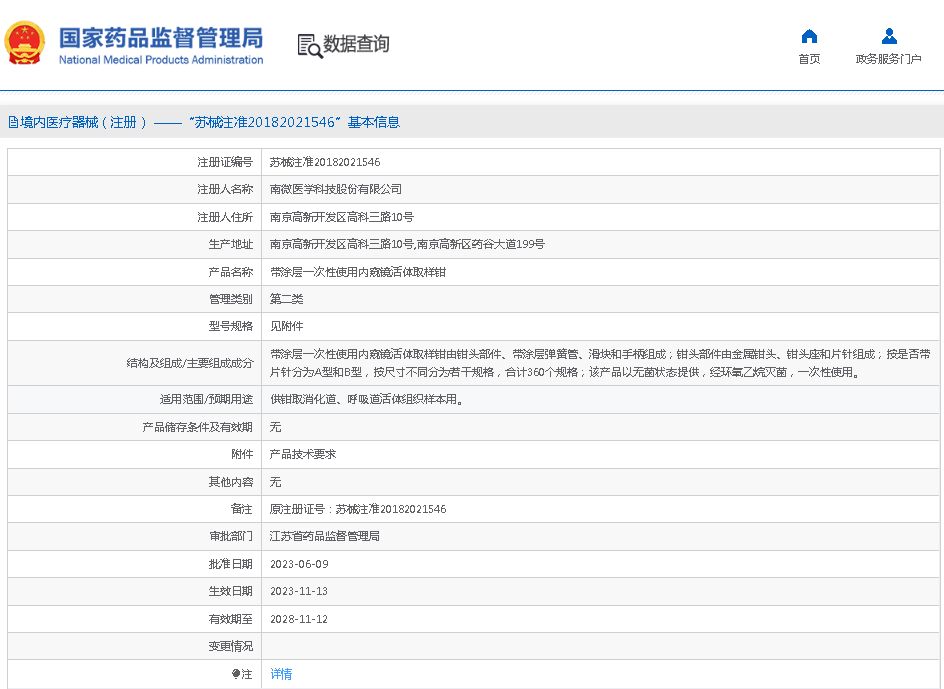Click the 首页 home icon

[809, 36]
